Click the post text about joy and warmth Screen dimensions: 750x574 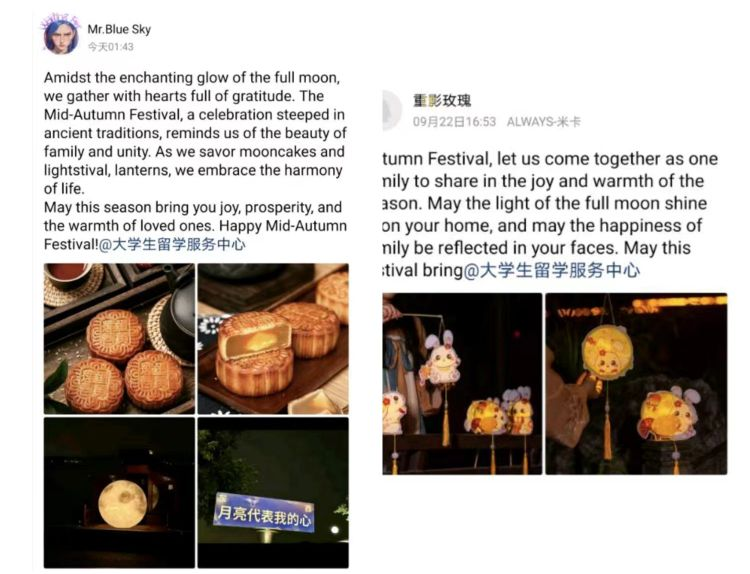tap(550, 214)
